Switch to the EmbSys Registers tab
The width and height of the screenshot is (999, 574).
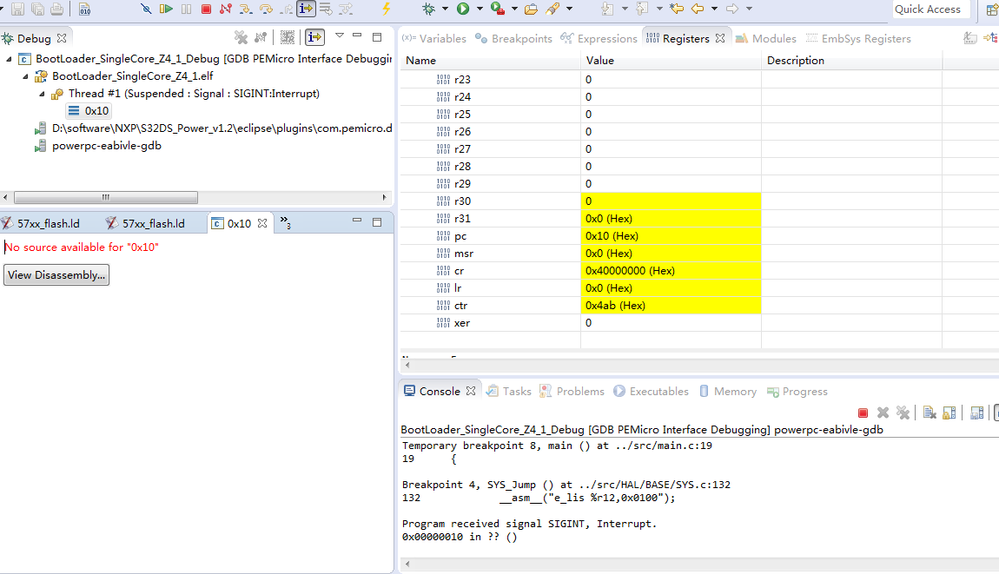[x=858, y=38]
